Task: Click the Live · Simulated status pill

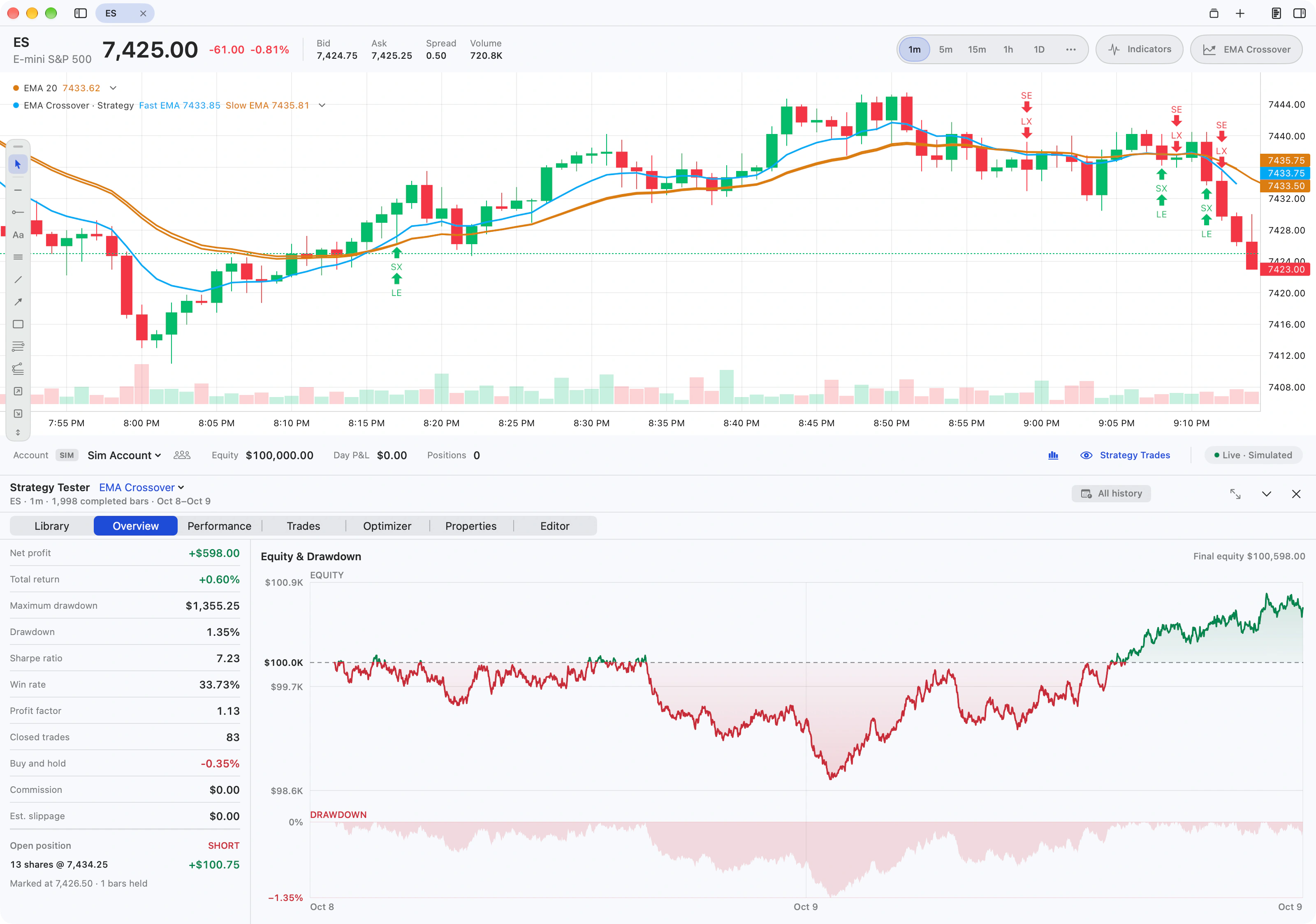Action: click(x=1253, y=455)
